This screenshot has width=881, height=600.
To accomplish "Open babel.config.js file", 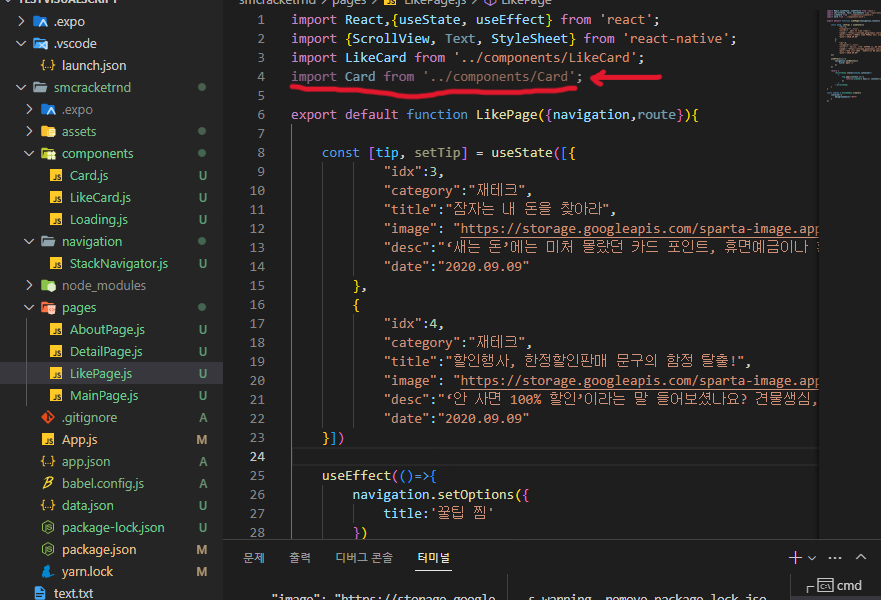I will [103, 483].
